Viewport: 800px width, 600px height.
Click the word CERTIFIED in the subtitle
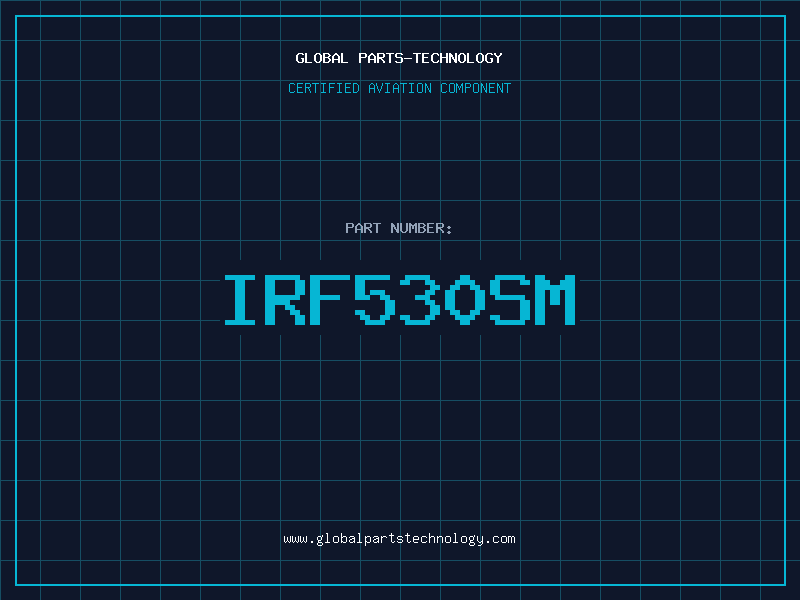(x=324, y=88)
